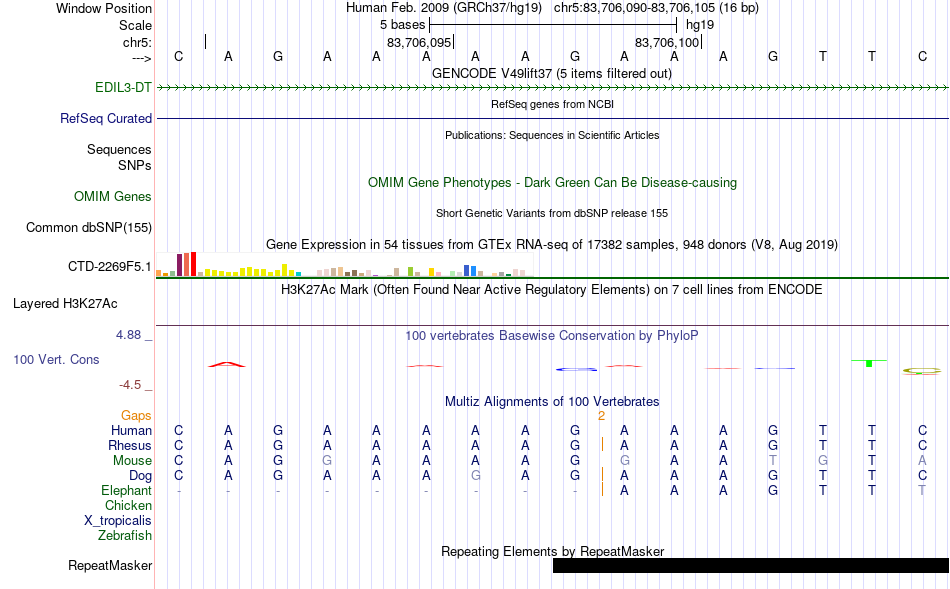Click the 83,706,095 ruler coordinate

[x=419, y=42]
